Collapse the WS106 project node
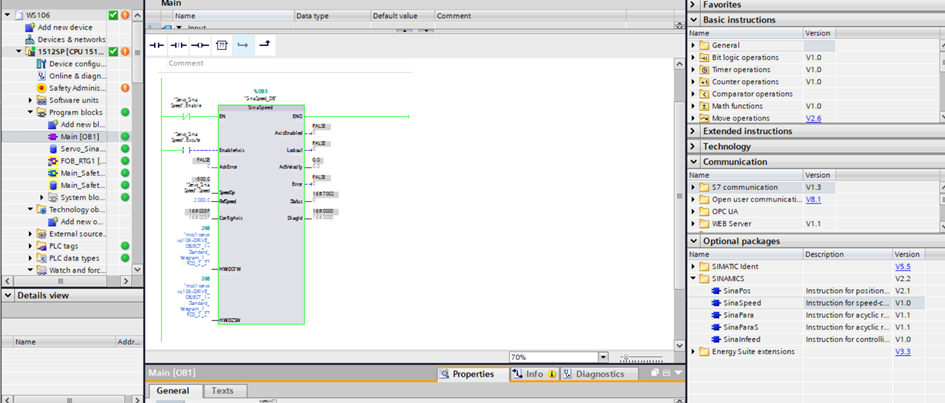The width and height of the screenshot is (945, 403). click(x=7, y=15)
